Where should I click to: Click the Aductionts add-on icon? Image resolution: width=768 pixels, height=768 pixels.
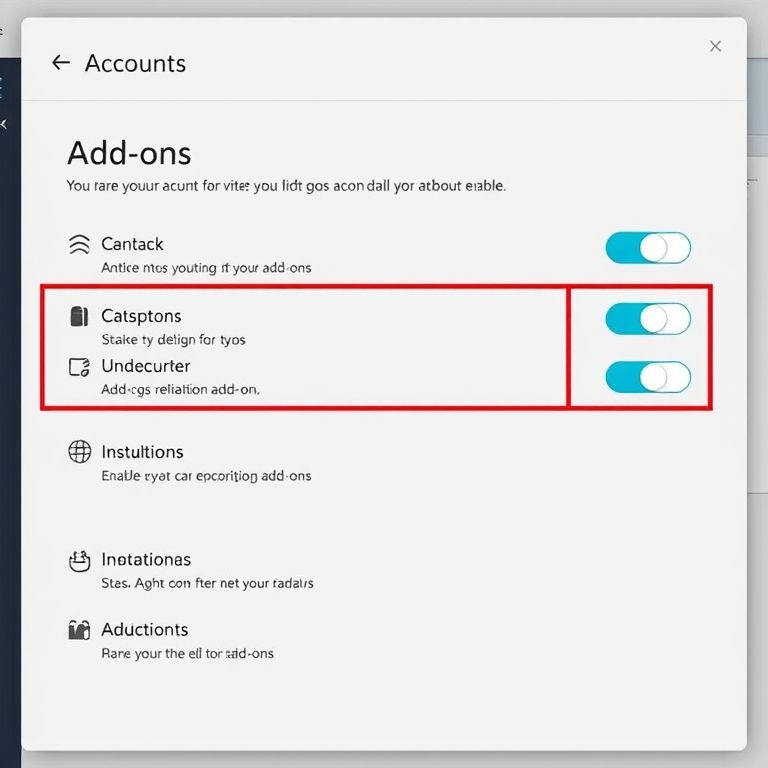pyautogui.click(x=79, y=630)
